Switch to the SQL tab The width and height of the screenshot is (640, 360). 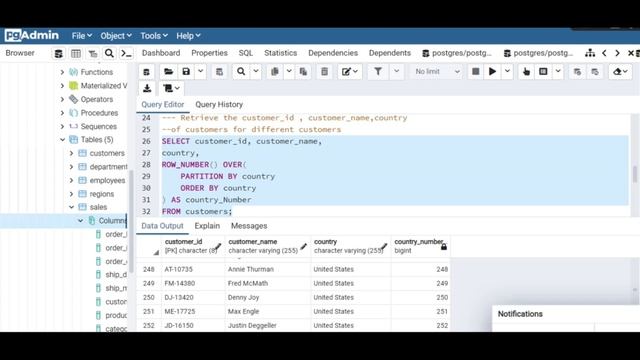pyautogui.click(x=245, y=53)
